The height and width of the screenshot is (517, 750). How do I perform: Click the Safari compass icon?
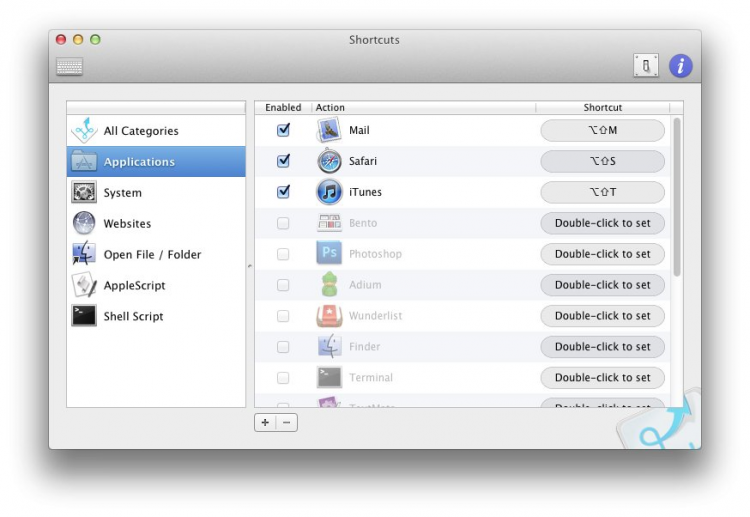click(x=329, y=161)
